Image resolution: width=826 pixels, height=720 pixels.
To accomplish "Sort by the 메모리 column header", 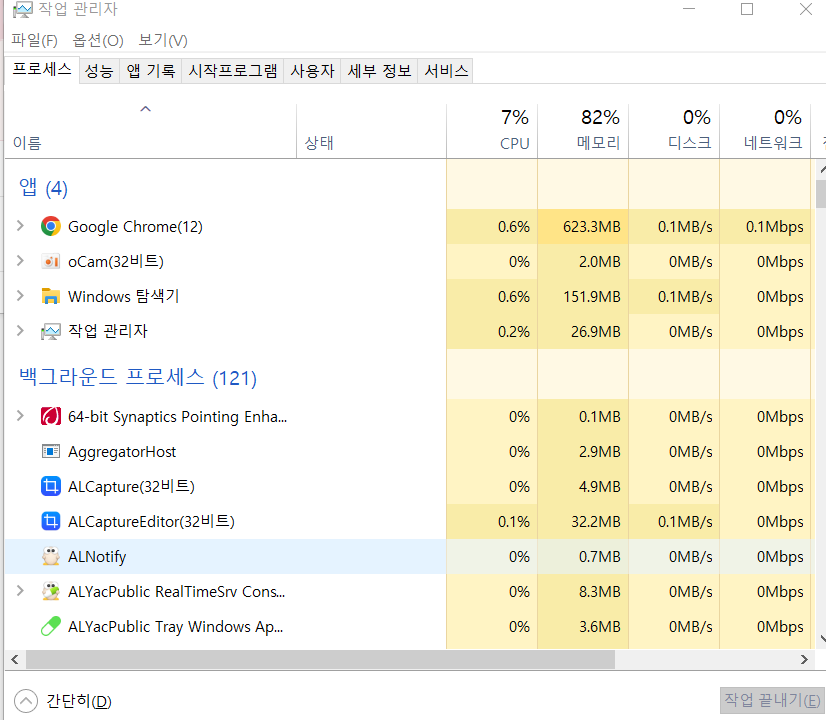I will (583, 131).
